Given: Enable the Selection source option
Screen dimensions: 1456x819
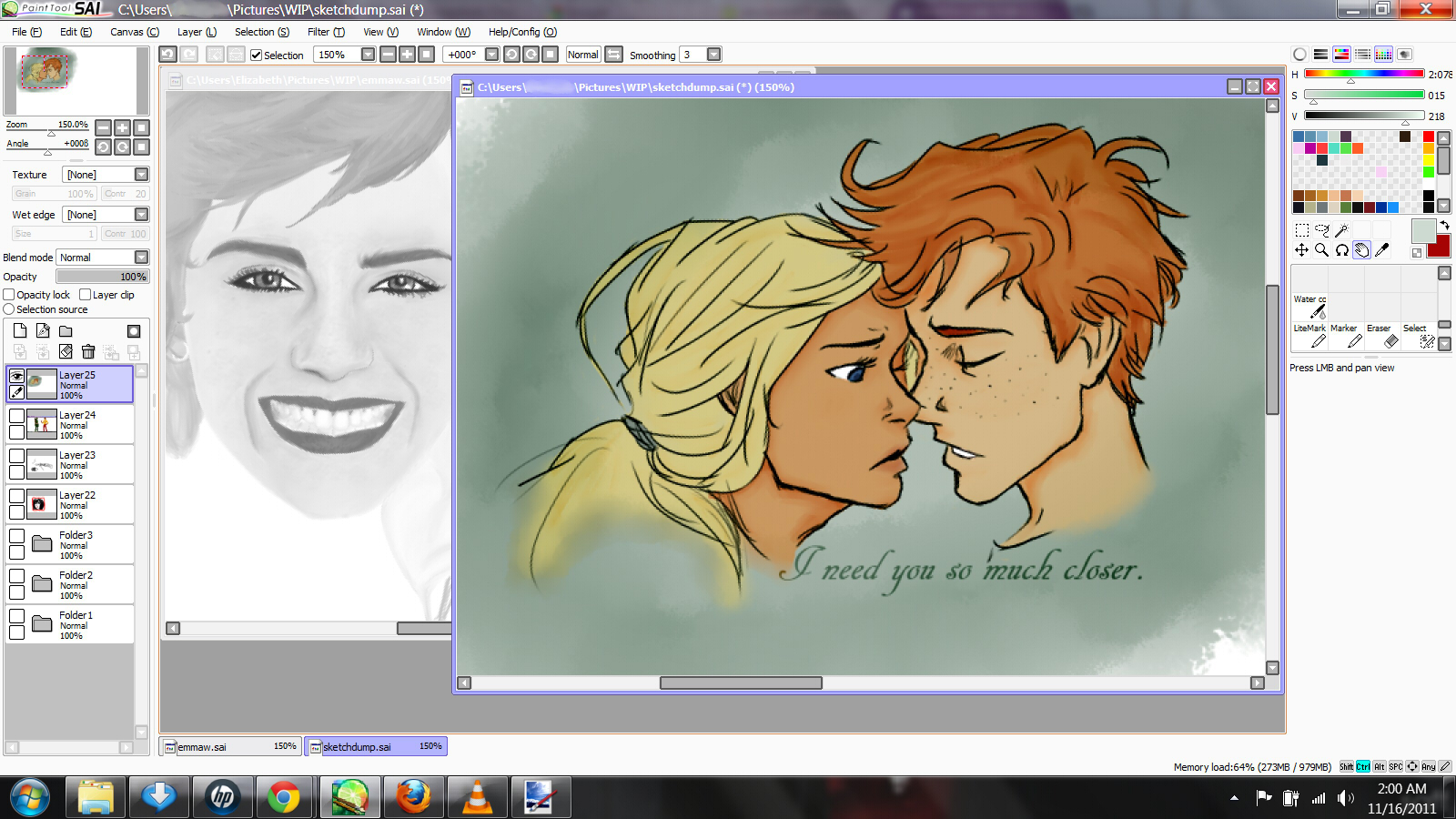Looking at the screenshot, I should click(x=9, y=309).
